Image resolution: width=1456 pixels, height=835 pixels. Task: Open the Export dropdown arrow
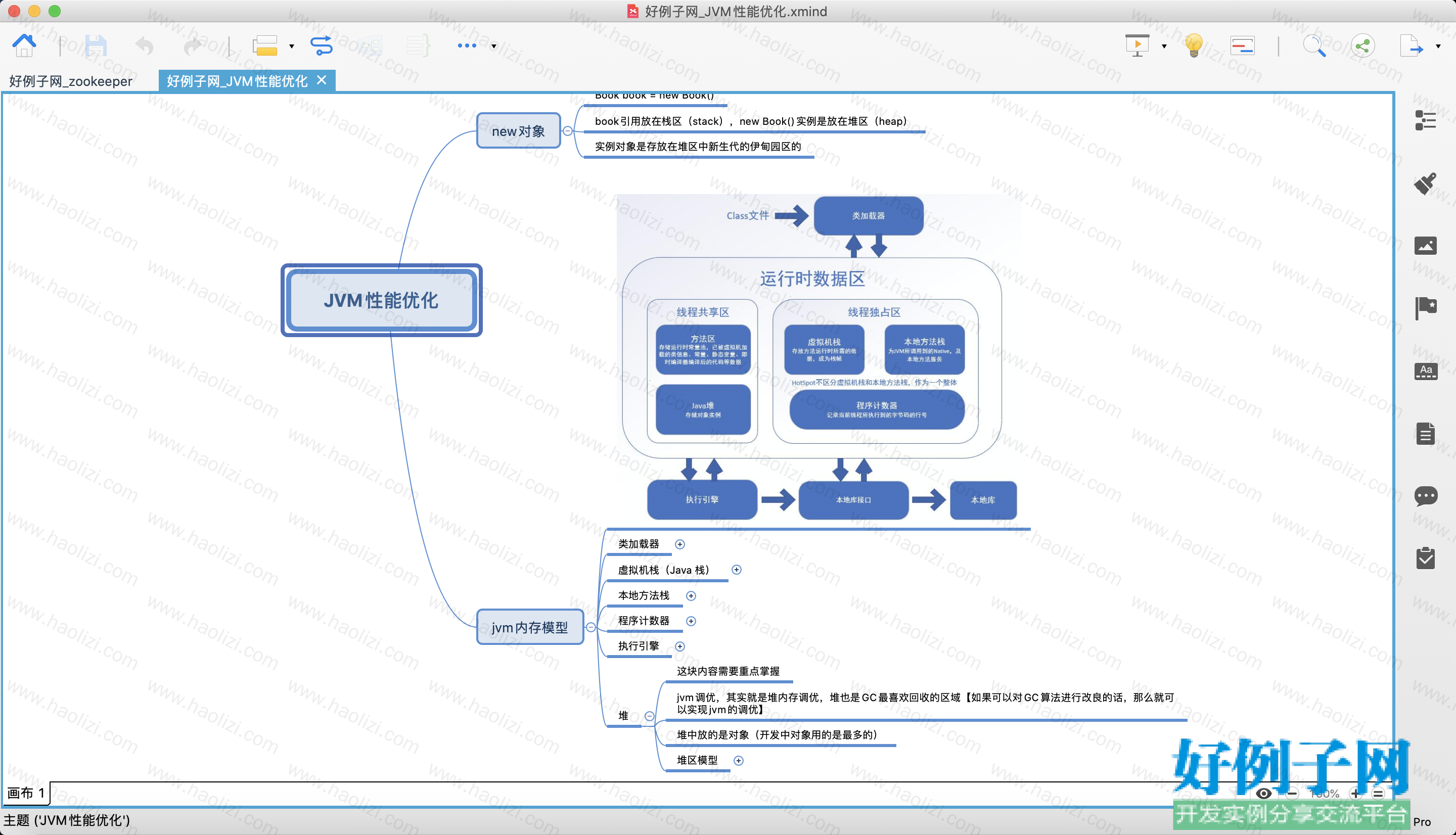coord(1438,47)
